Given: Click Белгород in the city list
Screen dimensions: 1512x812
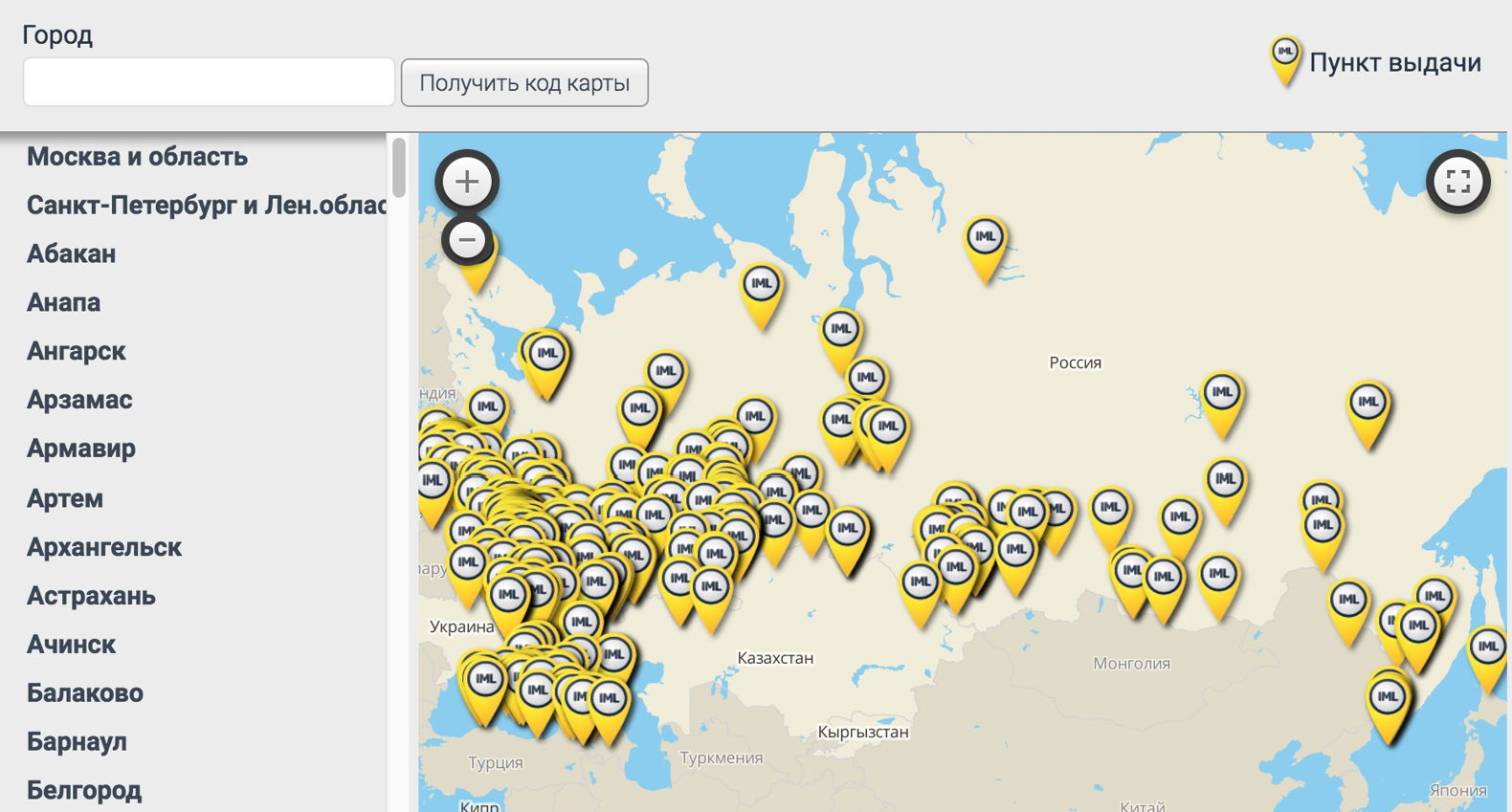Looking at the screenshot, I should point(84,791).
